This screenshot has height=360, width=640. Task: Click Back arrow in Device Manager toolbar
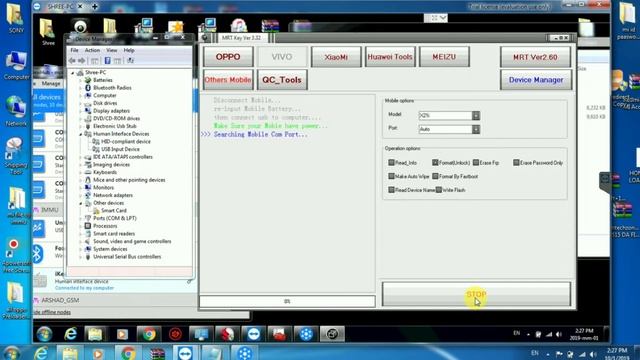click(x=72, y=61)
